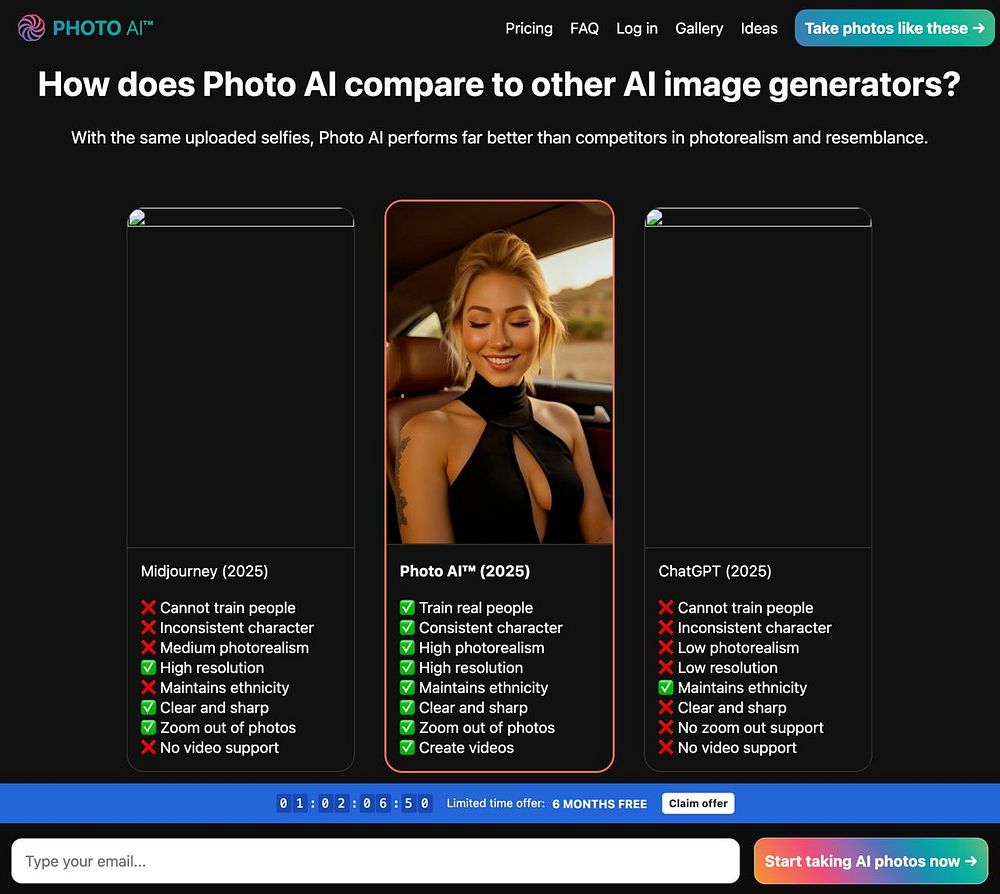Click the "PHOTO AI" brand name text
Image resolution: width=1000 pixels, height=894 pixels.
pos(103,28)
